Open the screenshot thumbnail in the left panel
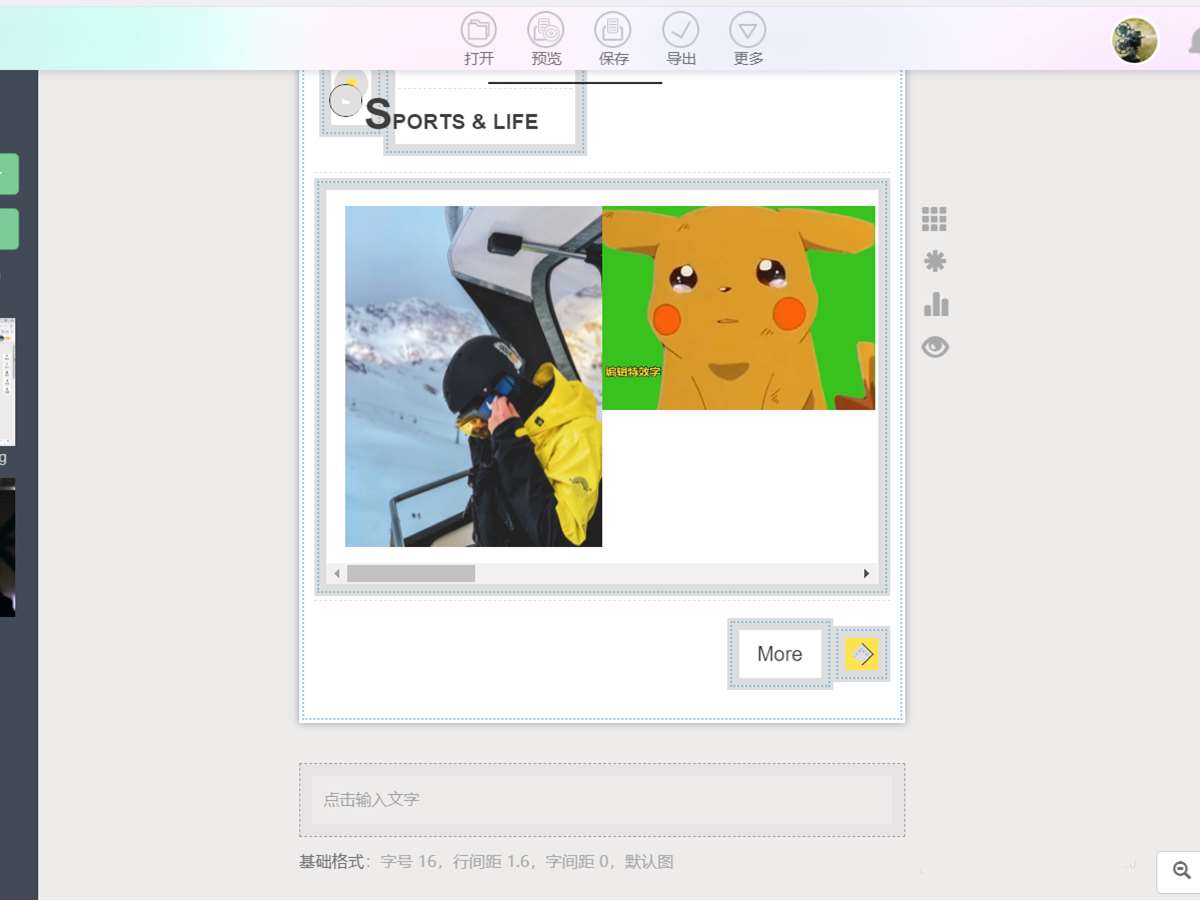This screenshot has height=900, width=1200. (7, 382)
